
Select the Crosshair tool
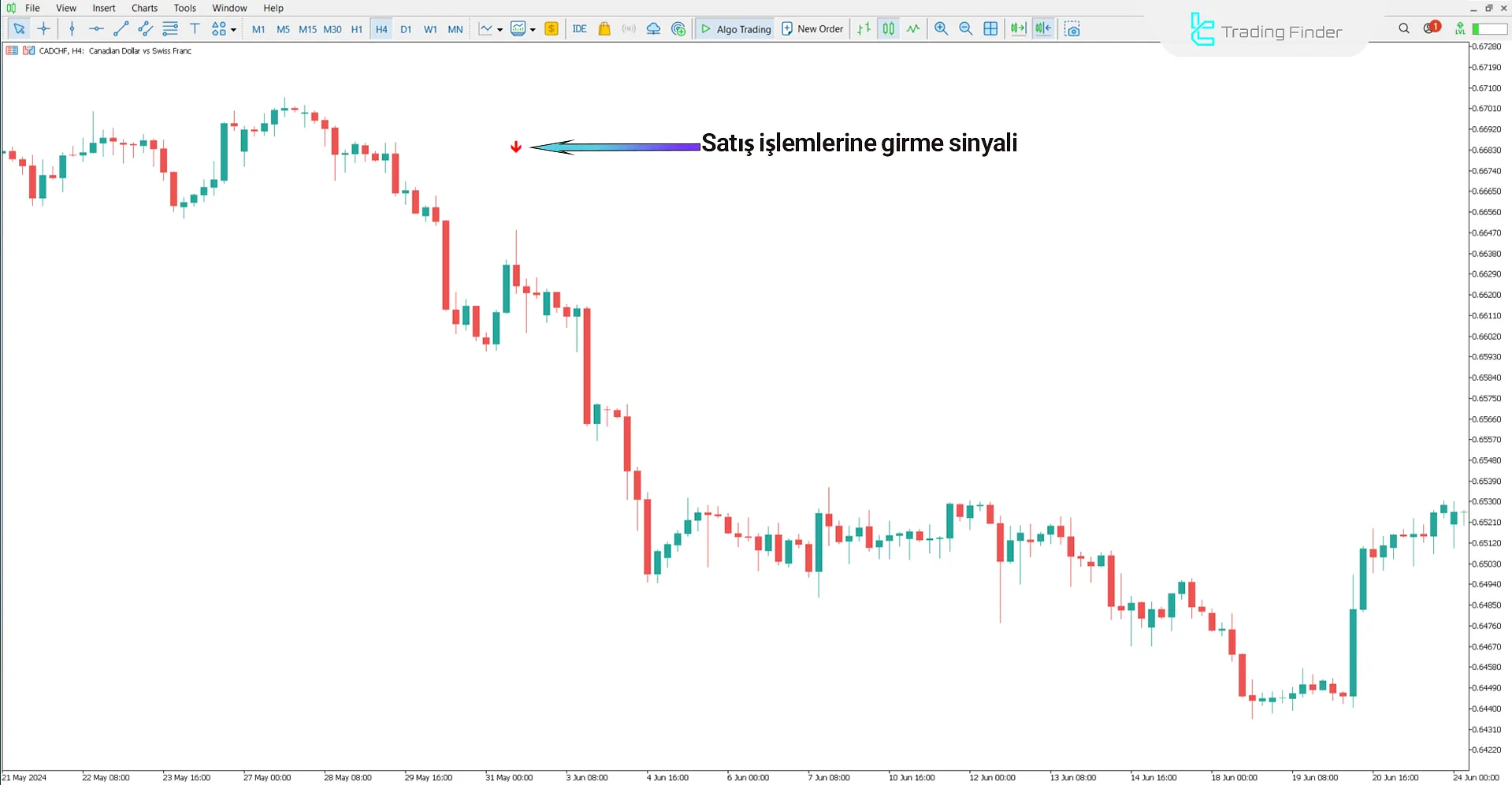point(43,28)
